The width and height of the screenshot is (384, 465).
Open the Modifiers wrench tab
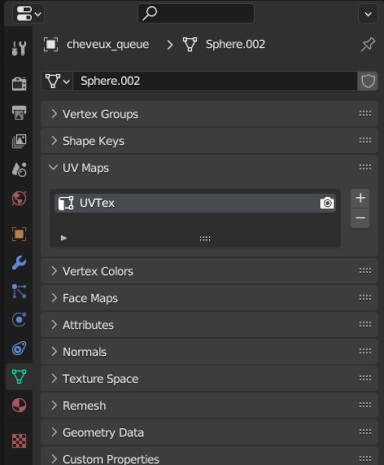coord(19,263)
